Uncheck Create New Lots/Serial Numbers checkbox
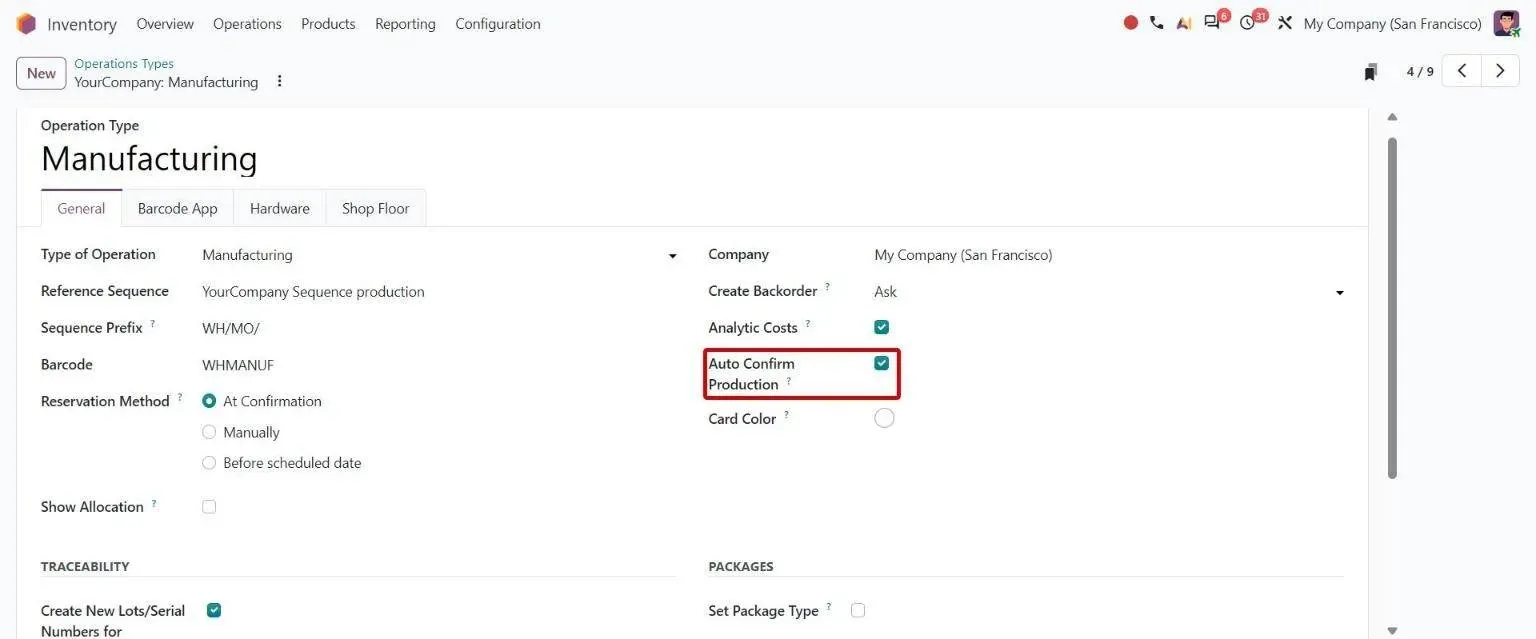This screenshot has width=1536, height=639. 214,610
